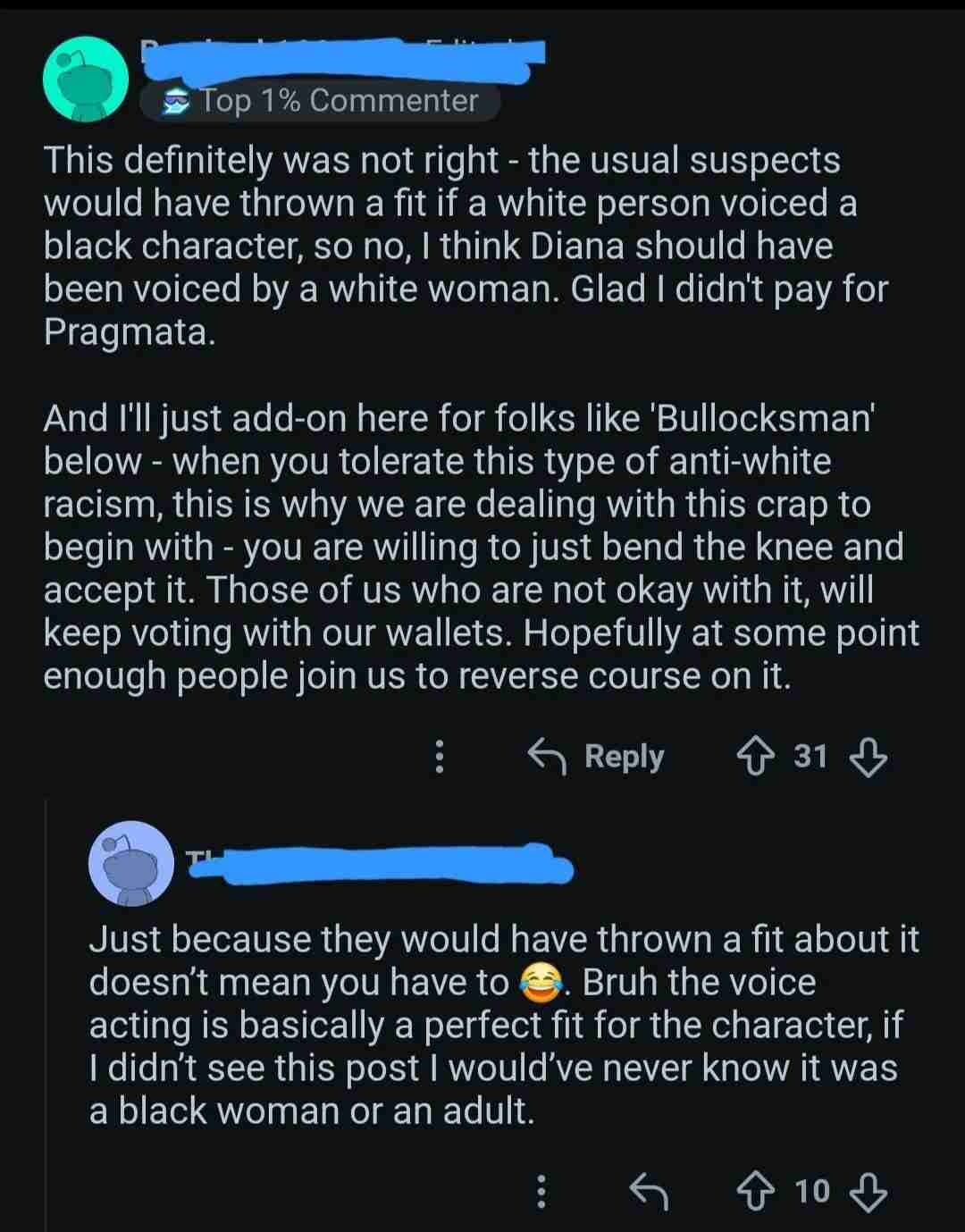Open three-dot options menu on nested reply
Image resolution: width=965 pixels, height=1232 pixels.
point(540,1191)
